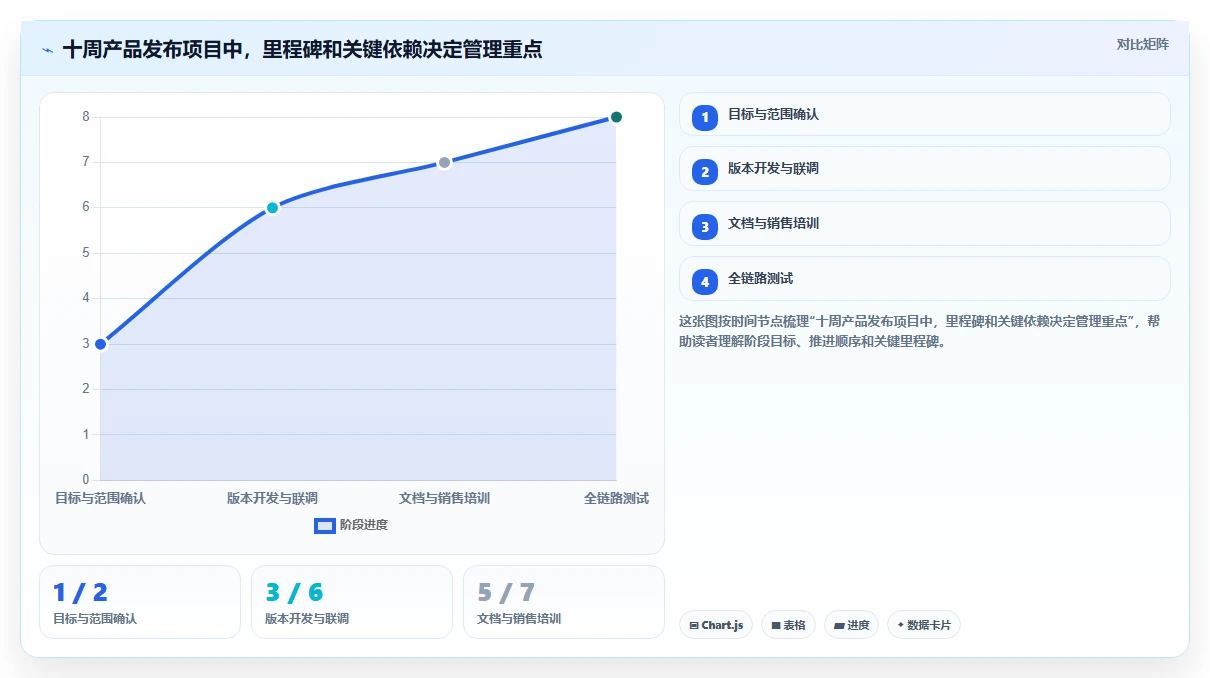
Task: Click the cyan data point at value 6
Action: pyautogui.click(x=272, y=208)
